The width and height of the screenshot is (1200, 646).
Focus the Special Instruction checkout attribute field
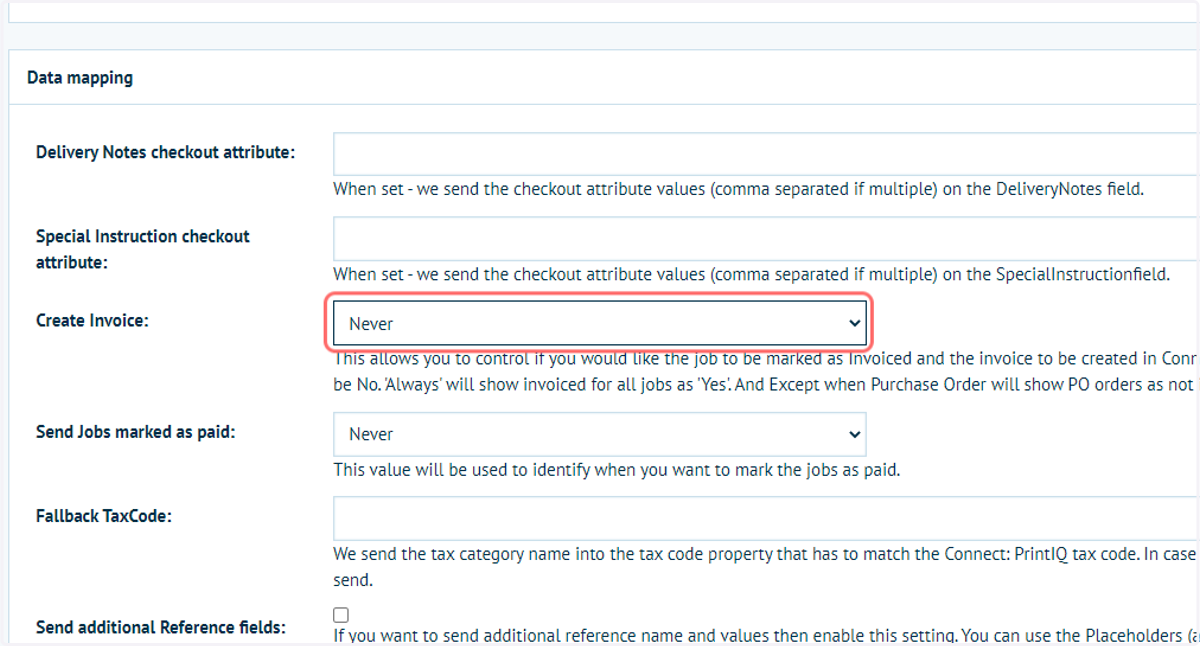coord(766,239)
